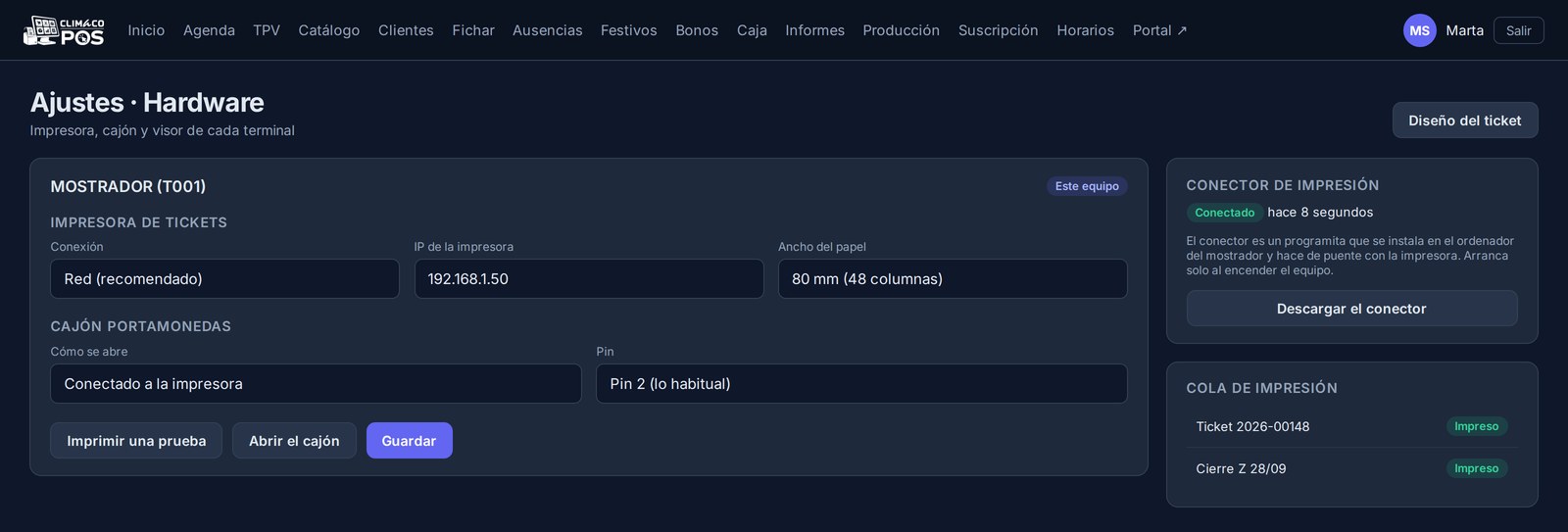Click the CONECTOR DE IMPRESIÓN heading
The image size is (1568, 532).
pyautogui.click(x=1283, y=185)
